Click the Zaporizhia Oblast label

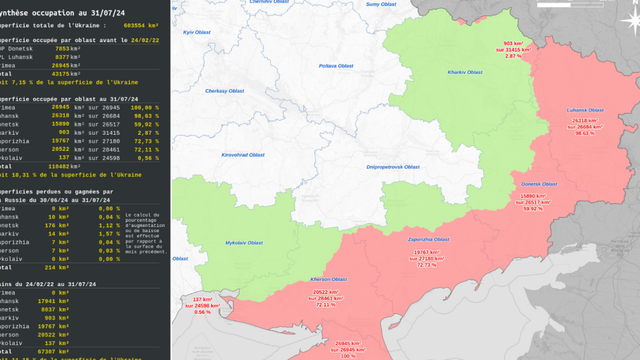pyautogui.click(x=429, y=240)
